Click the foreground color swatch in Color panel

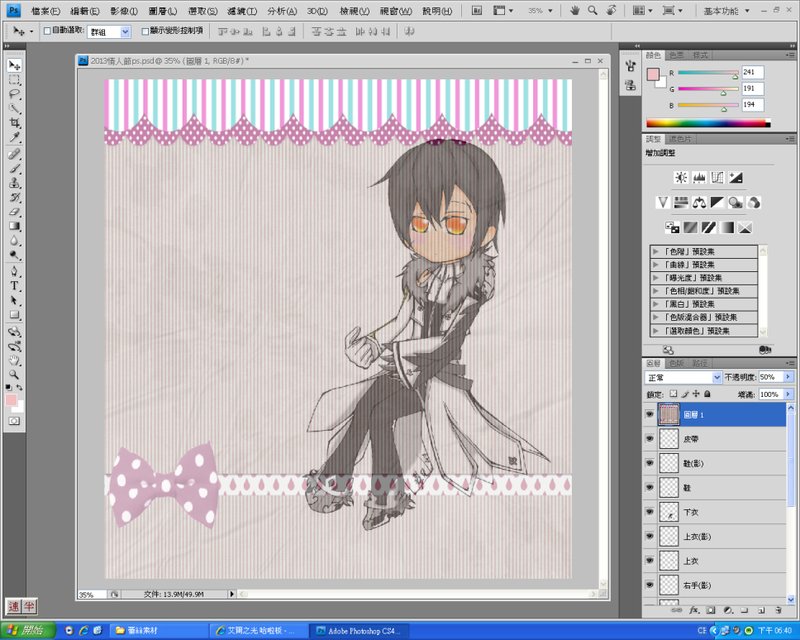(653, 75)
